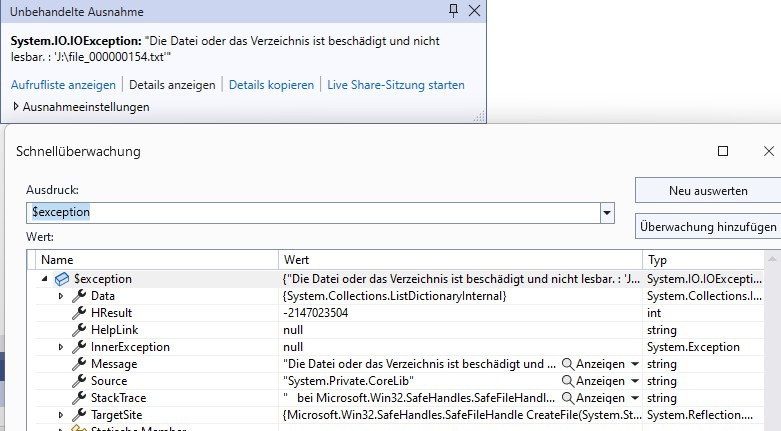Expand the TargetSite property node
This screenshot has width=781, height=431.
pos(61,414)
